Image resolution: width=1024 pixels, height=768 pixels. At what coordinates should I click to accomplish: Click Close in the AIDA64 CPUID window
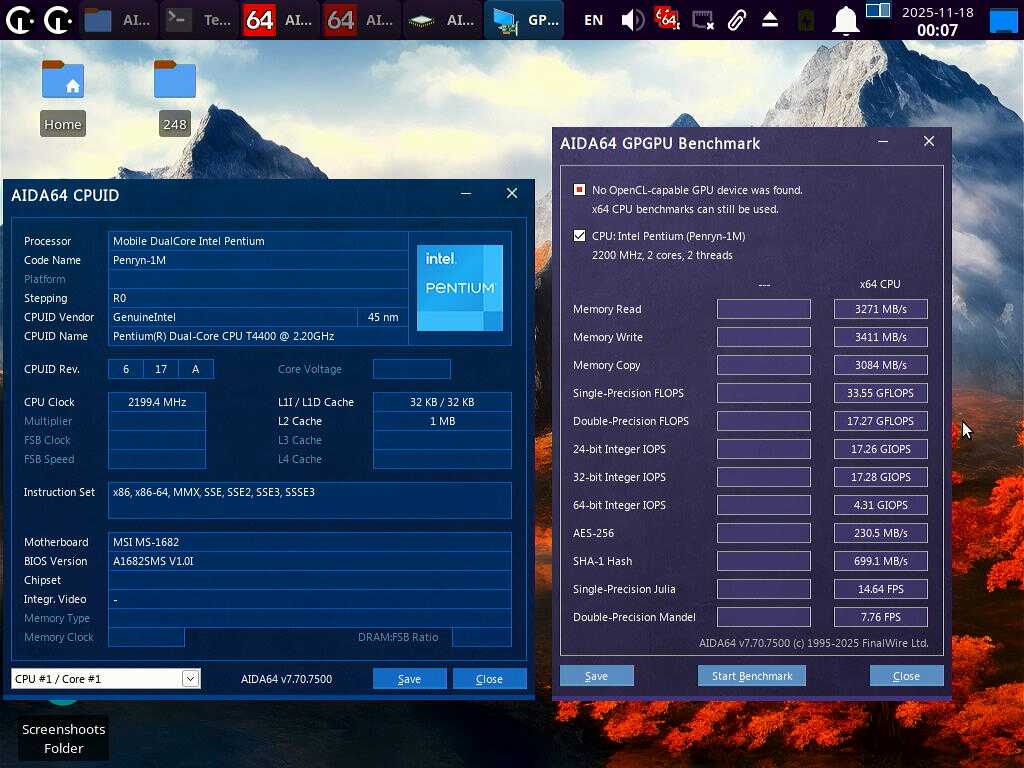(x=489, y=679)
